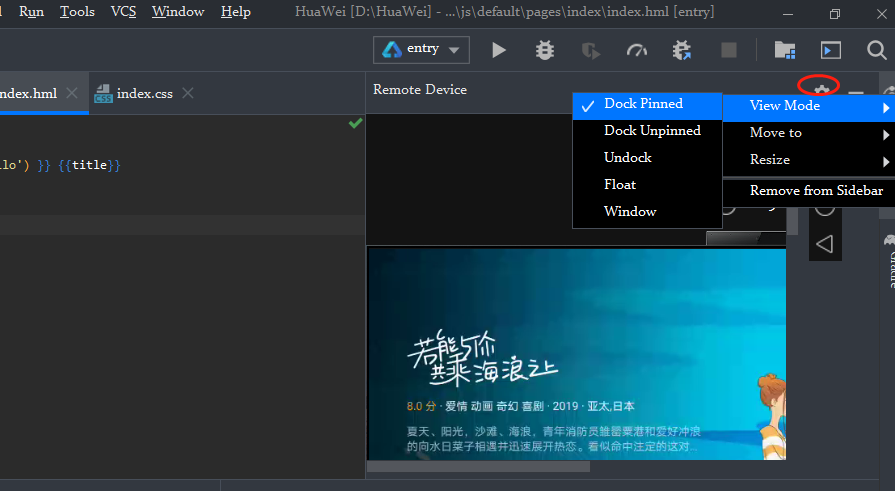The image size is (895, 491).
Task: Open Remote Device gear settings
Action: 821,90
